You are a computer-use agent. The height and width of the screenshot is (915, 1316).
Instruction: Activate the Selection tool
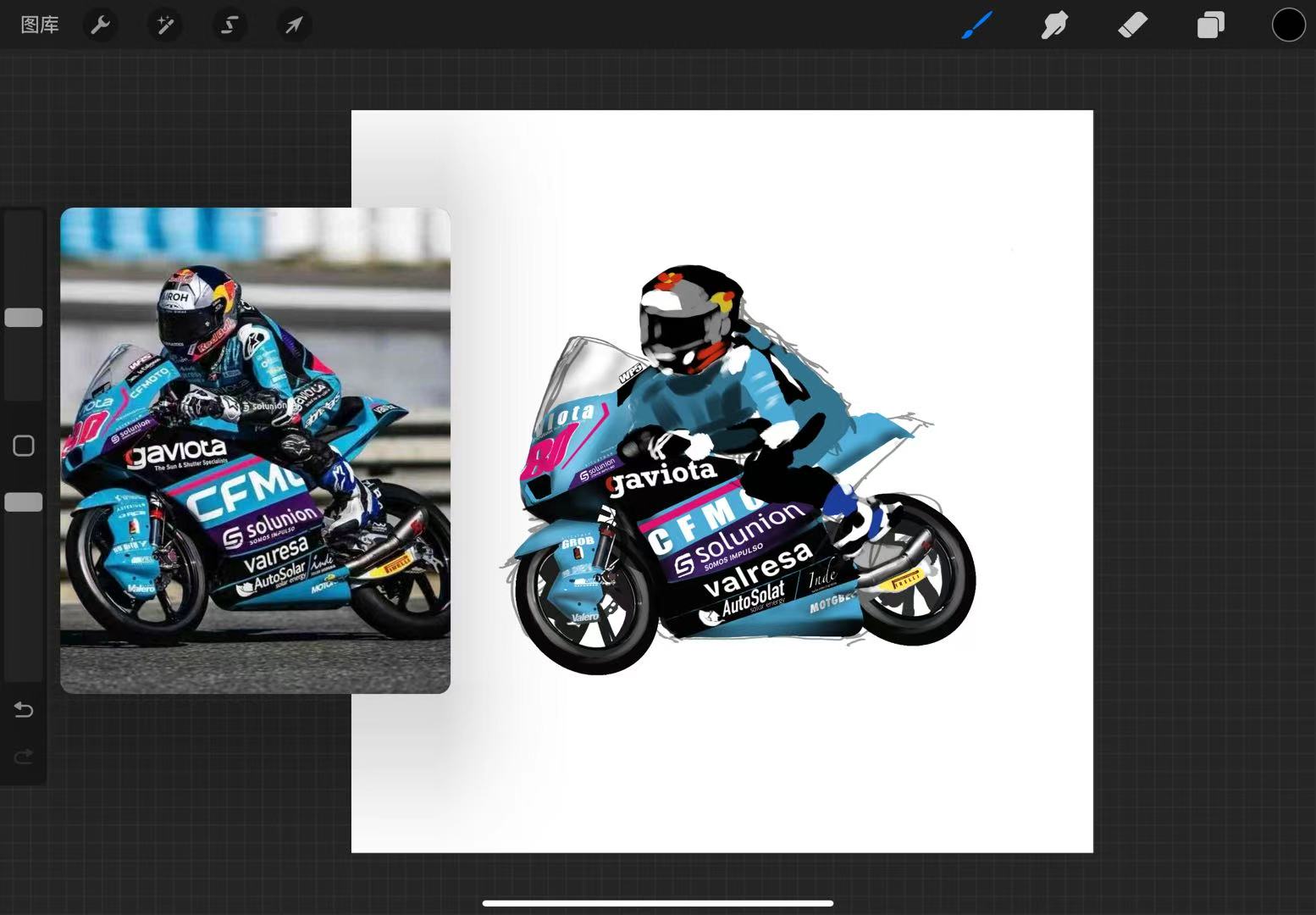coord(229,25)
